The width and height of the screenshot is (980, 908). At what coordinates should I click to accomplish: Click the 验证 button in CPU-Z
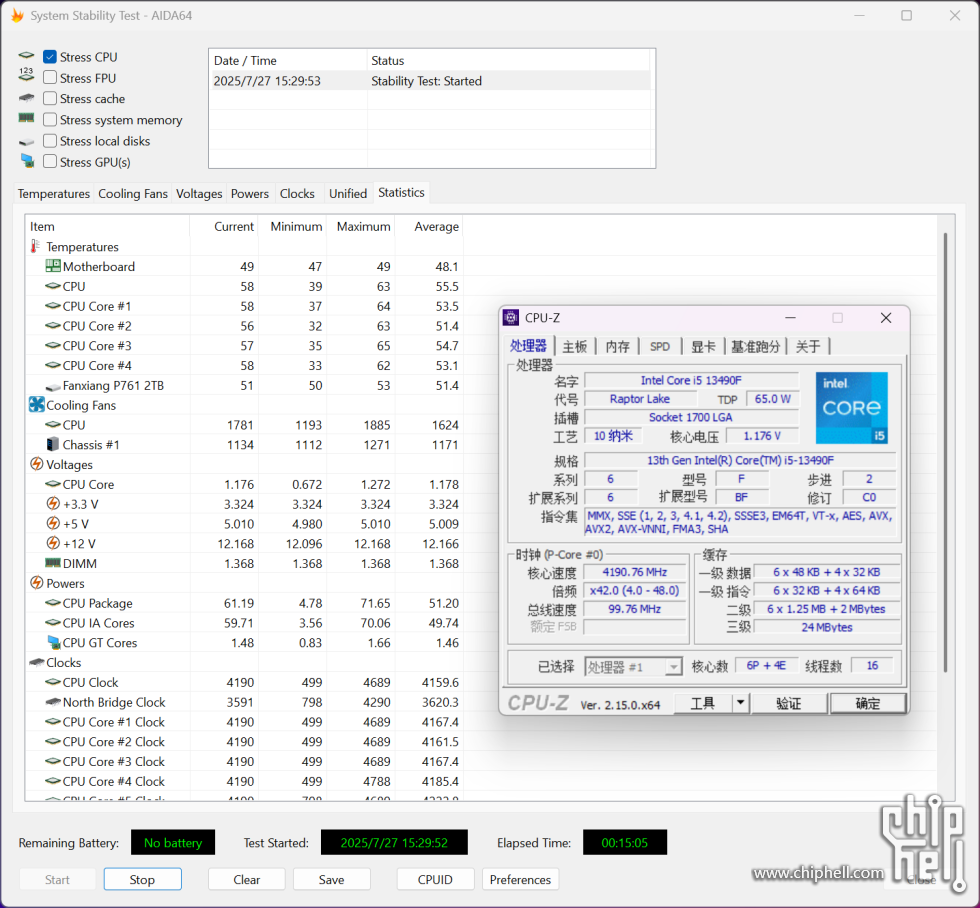point(789,704)
